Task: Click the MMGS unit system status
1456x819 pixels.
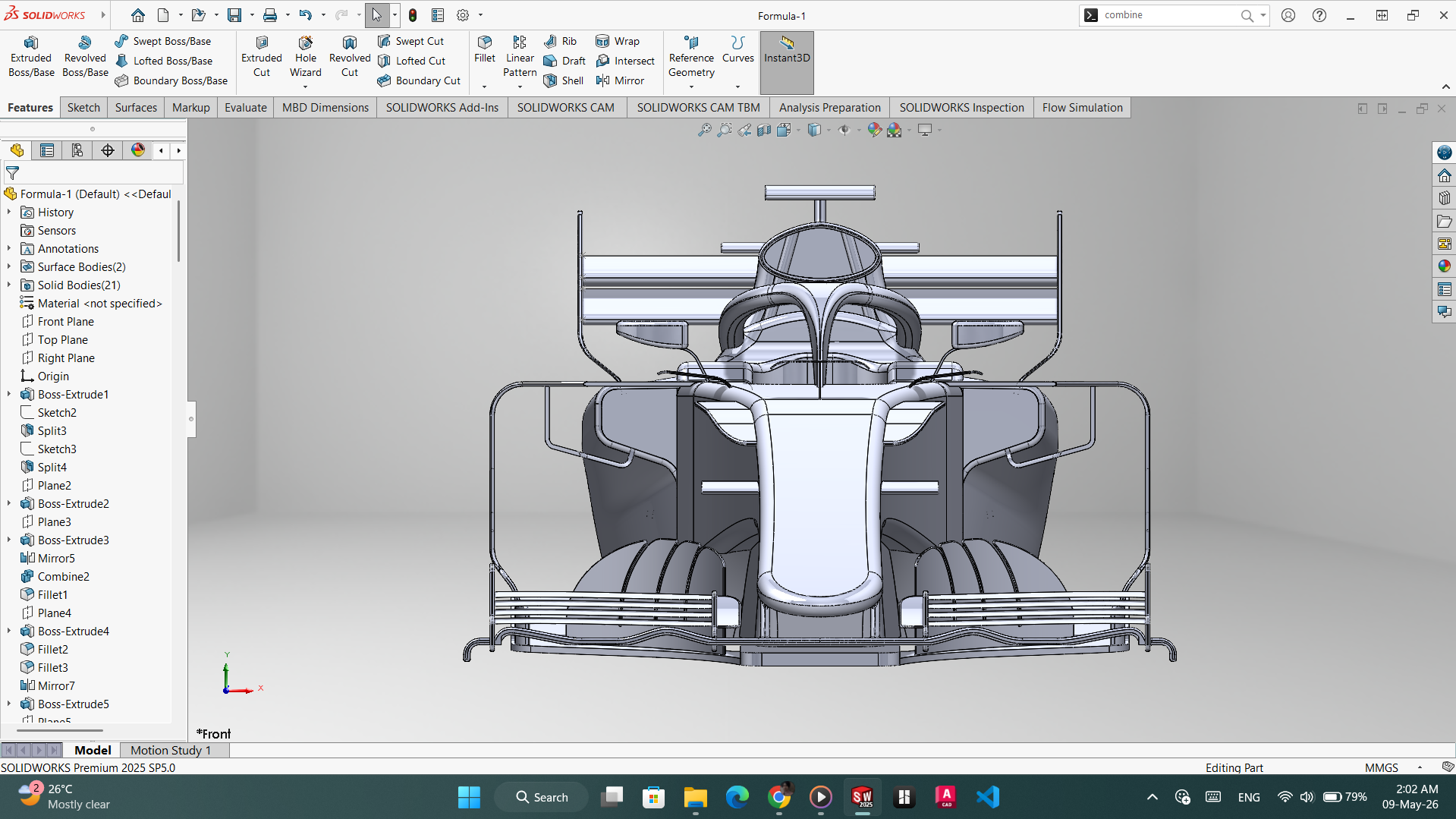Action: [1381, 767]
